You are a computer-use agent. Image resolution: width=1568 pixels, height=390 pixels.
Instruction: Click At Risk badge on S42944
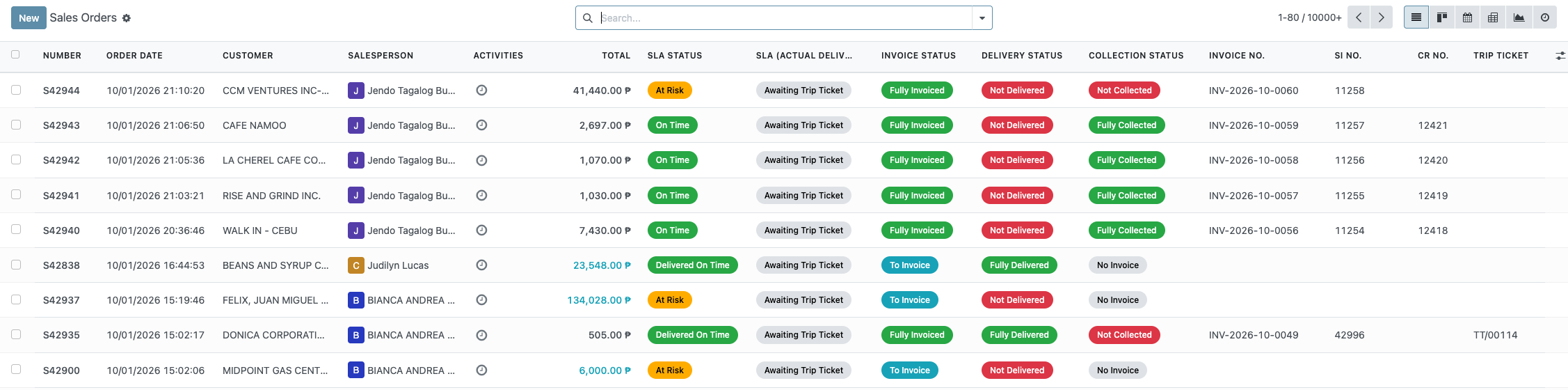tap(669, 91)
